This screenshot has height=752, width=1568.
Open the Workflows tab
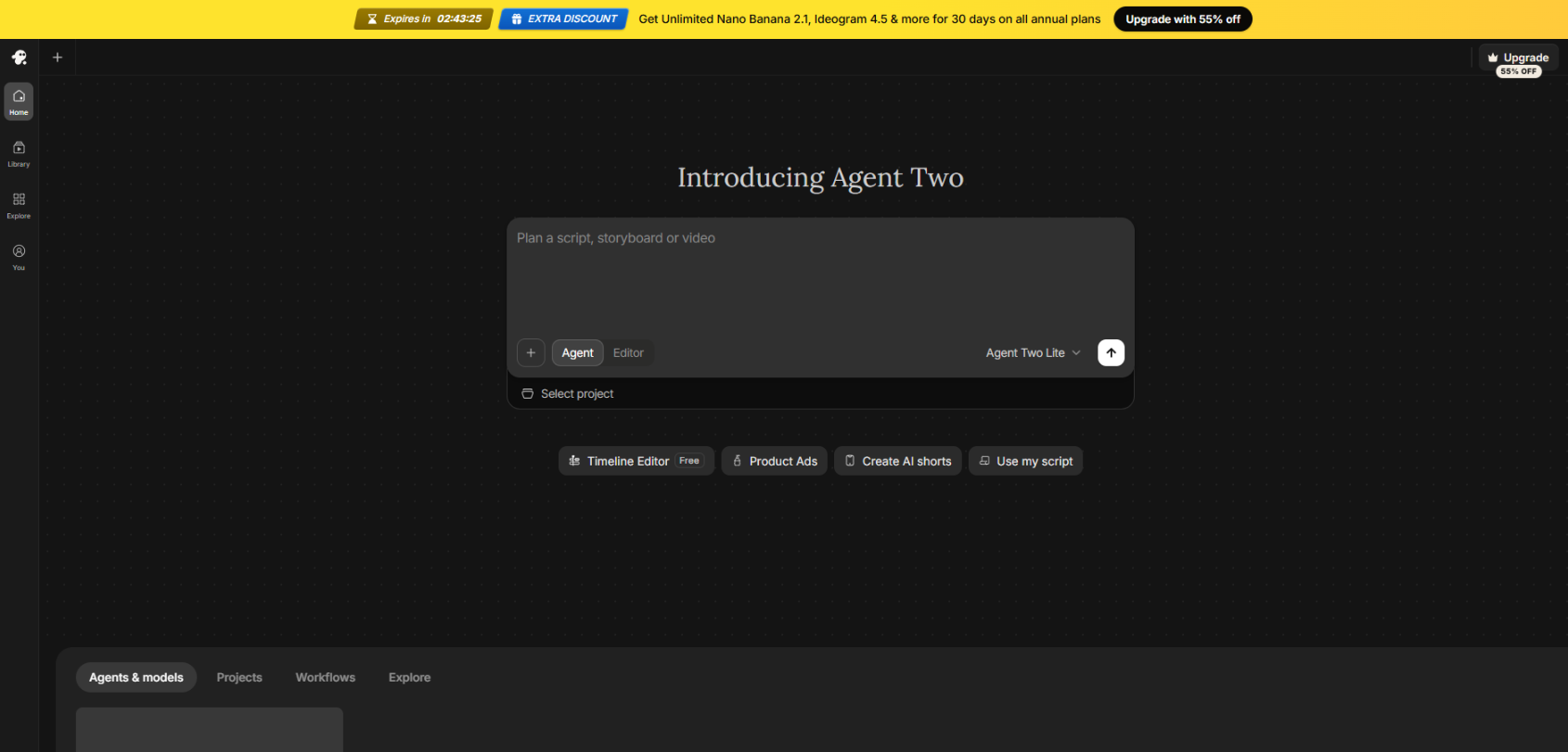click(x=326, y=678)
